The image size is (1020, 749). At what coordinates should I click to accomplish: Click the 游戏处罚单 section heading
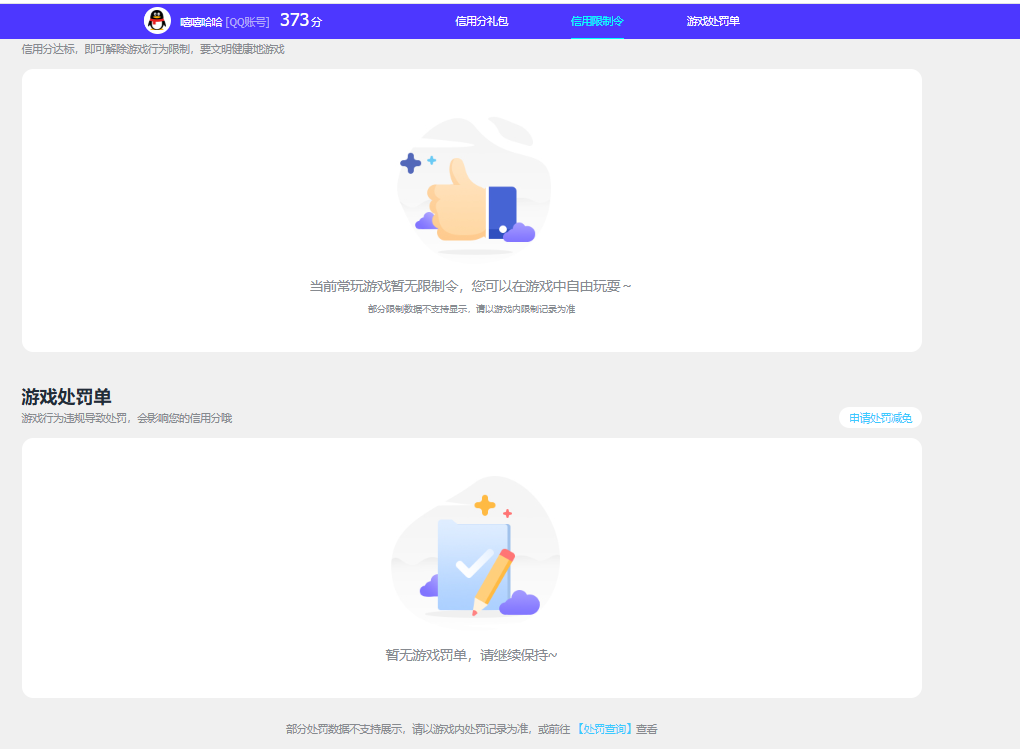click(66, 396)
